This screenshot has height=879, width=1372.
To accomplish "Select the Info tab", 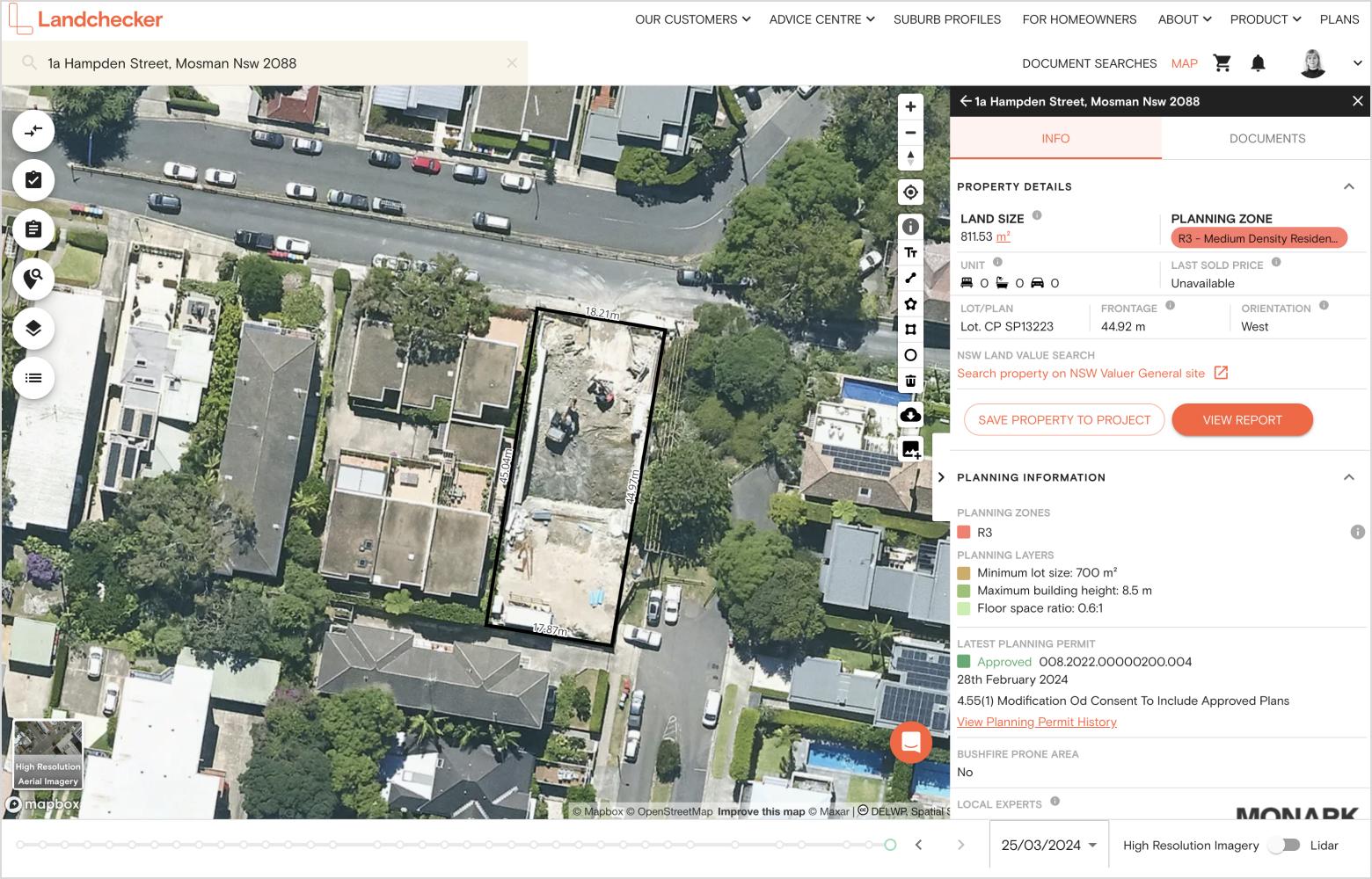I will pos(1055,138).
